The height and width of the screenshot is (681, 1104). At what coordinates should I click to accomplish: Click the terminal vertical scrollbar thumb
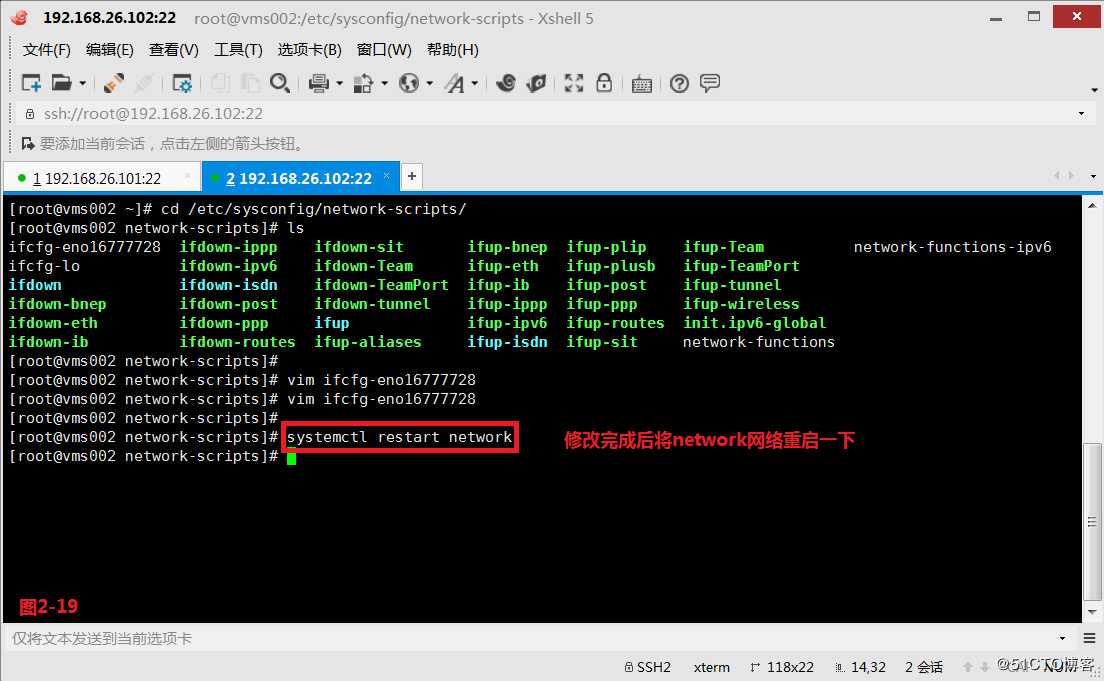click(x=1092, y=521)
